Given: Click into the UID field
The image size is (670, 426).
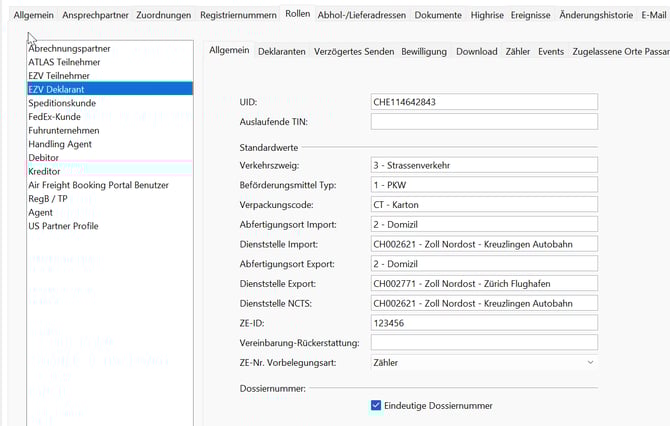Looking at the screenshot, I should pos(484,102).
